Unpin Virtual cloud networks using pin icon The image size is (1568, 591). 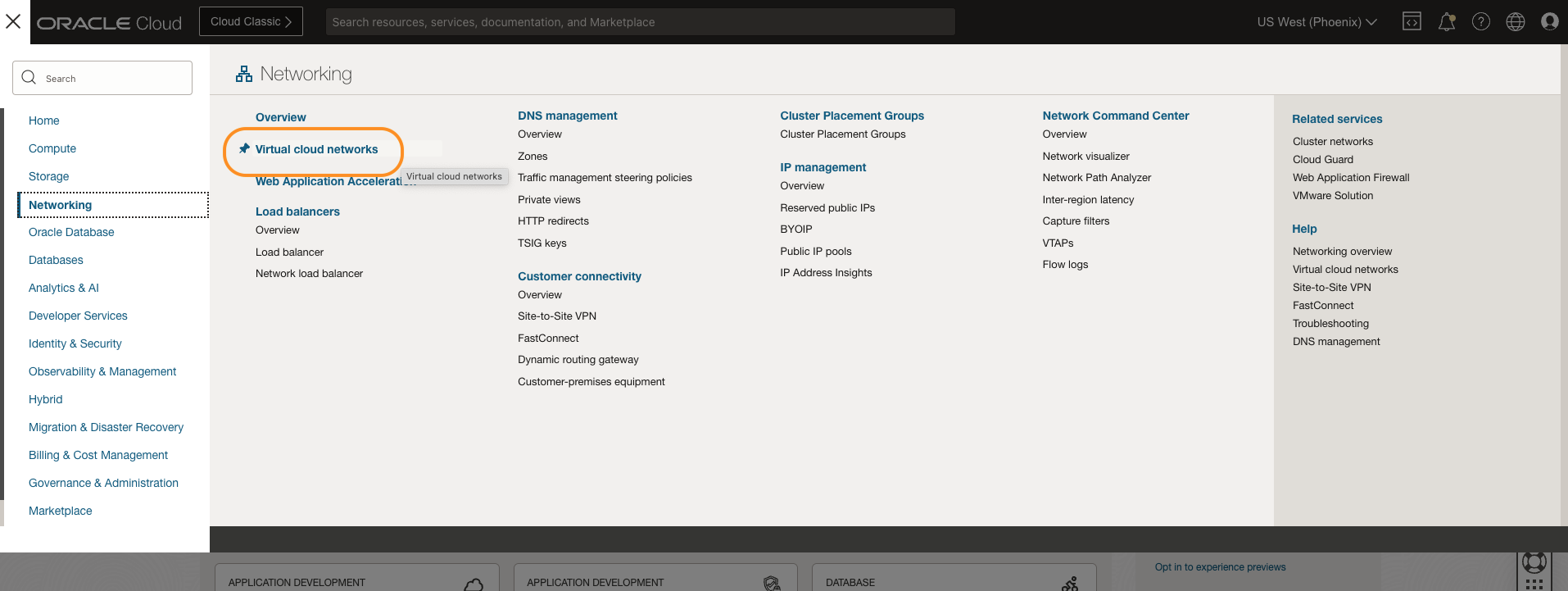coord(244,148)
